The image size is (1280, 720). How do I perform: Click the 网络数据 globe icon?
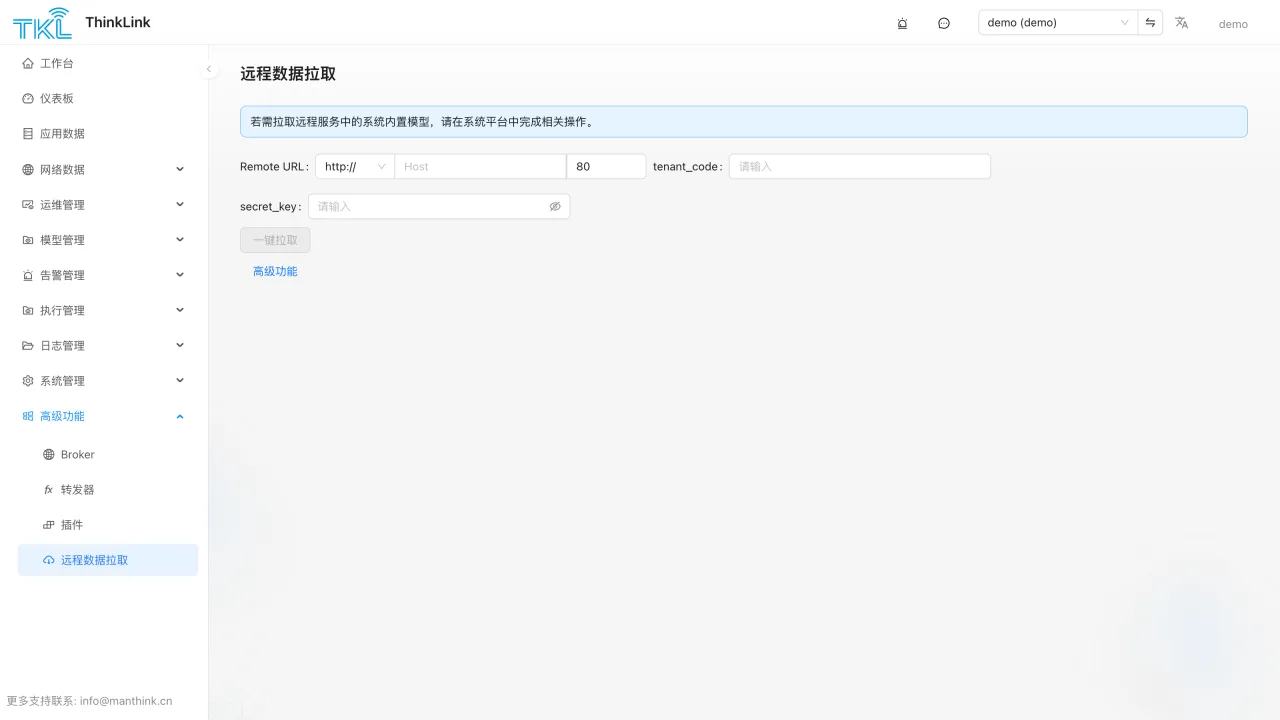tap(28, 169)
